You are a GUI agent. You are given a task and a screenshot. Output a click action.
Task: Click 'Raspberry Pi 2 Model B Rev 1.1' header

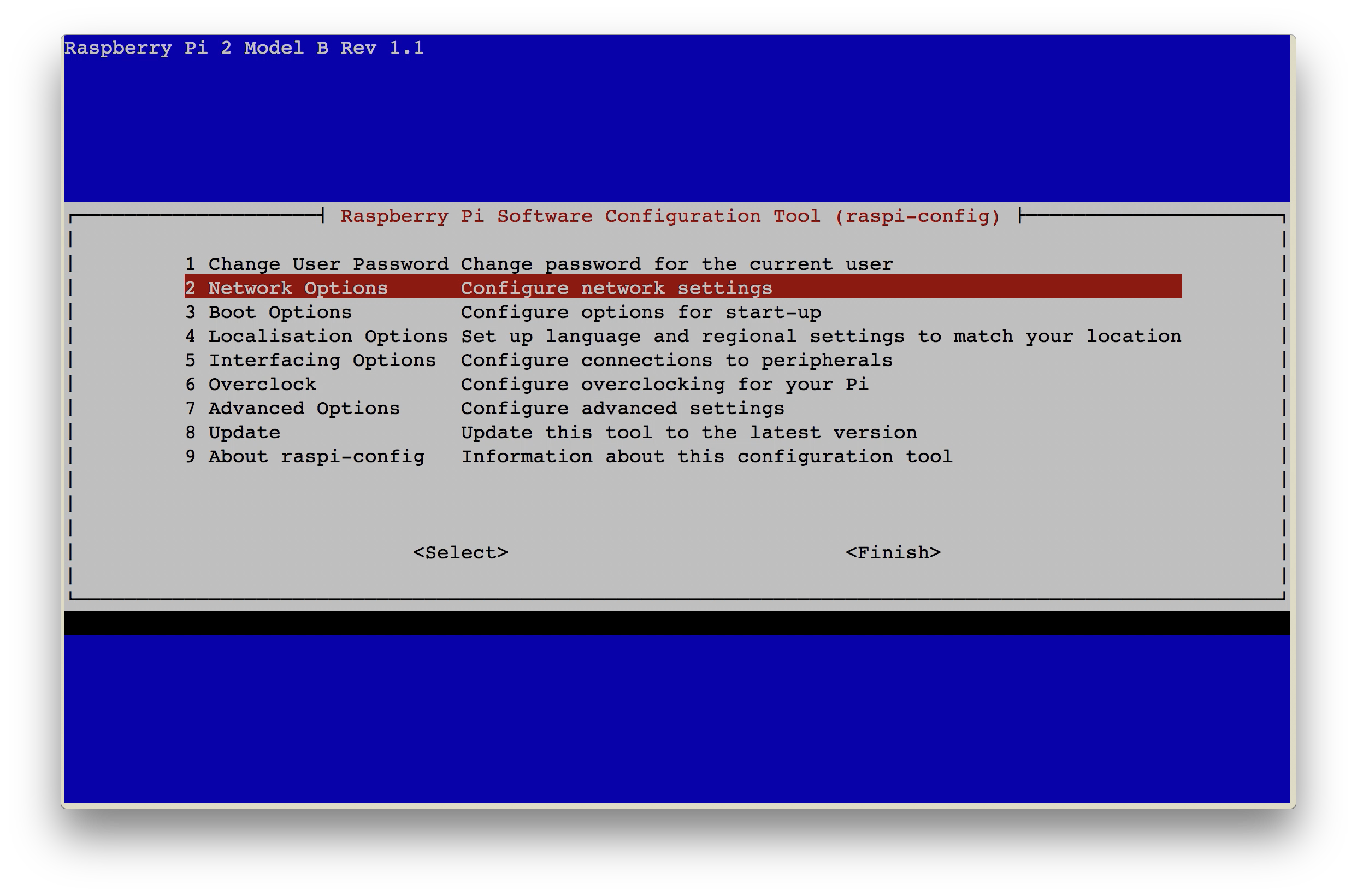pos(244,48)
